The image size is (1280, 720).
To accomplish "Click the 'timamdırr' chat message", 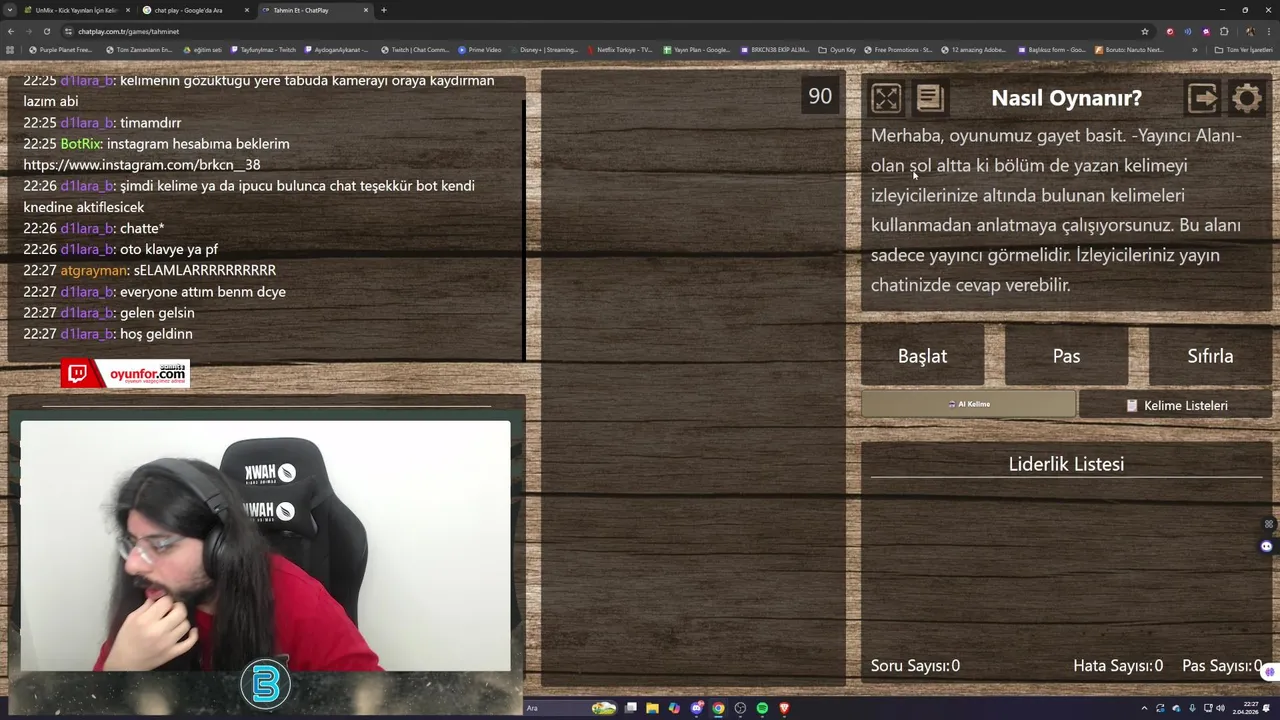I will 150,123.
